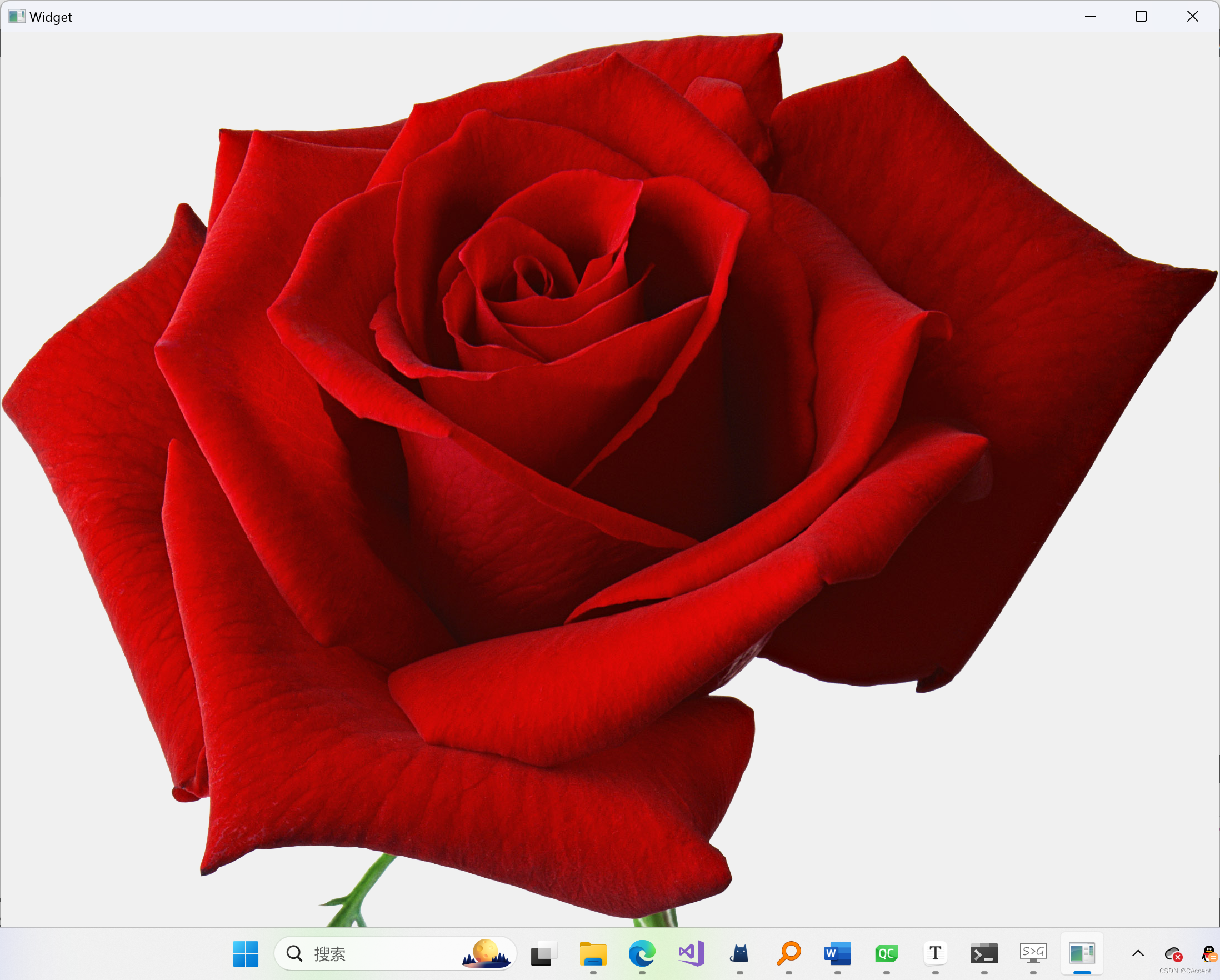Open File Explorer from taskbar
1220x980 pixels.
[x=592, y=954]
